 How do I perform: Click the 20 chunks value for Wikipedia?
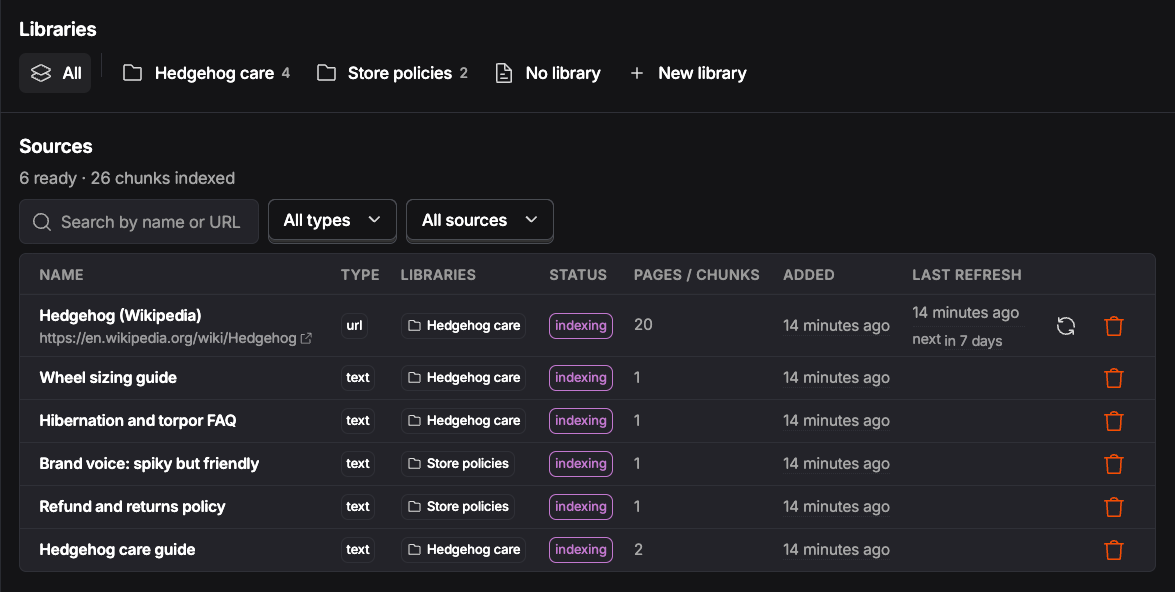[x=643, y=325]
